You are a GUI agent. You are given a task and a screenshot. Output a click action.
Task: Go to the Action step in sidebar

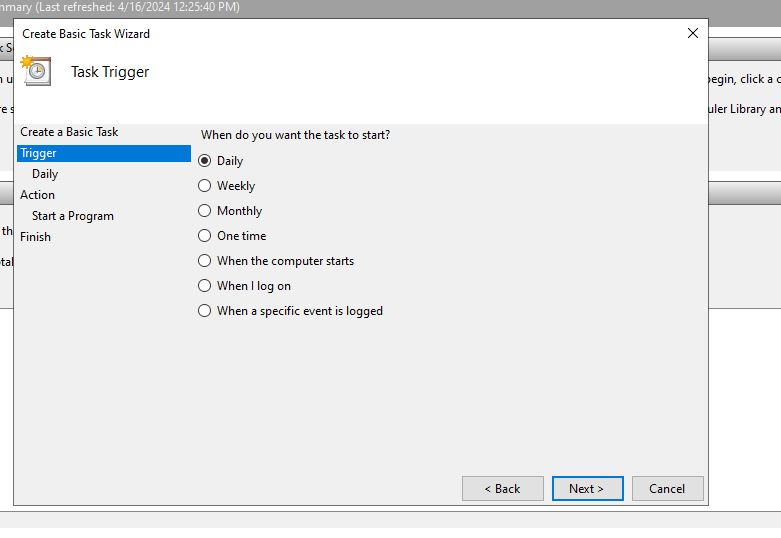point(37,195)
